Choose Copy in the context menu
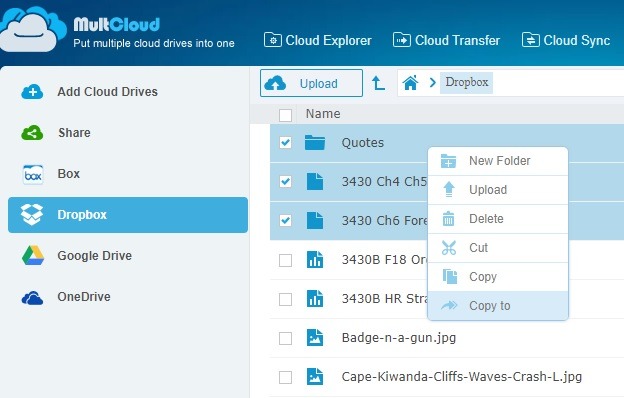Viewport: 624px width, 398px height. click(x=498, y=277)
